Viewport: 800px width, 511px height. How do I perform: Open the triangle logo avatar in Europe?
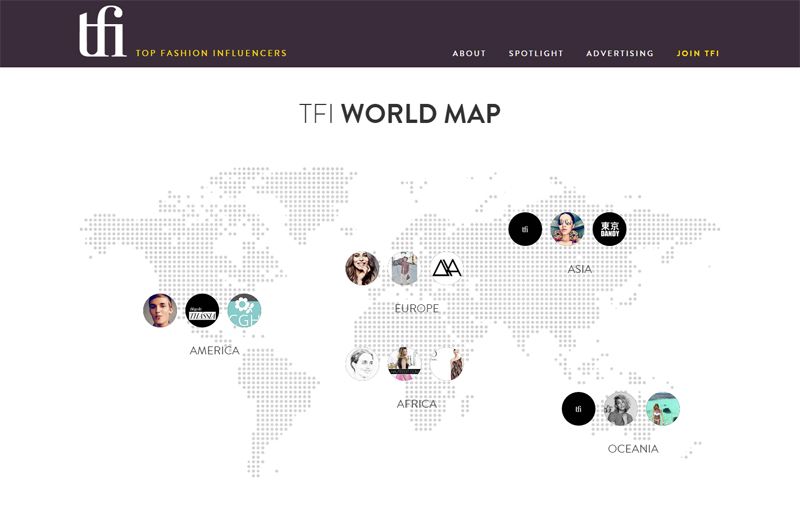tap(447, 268)
